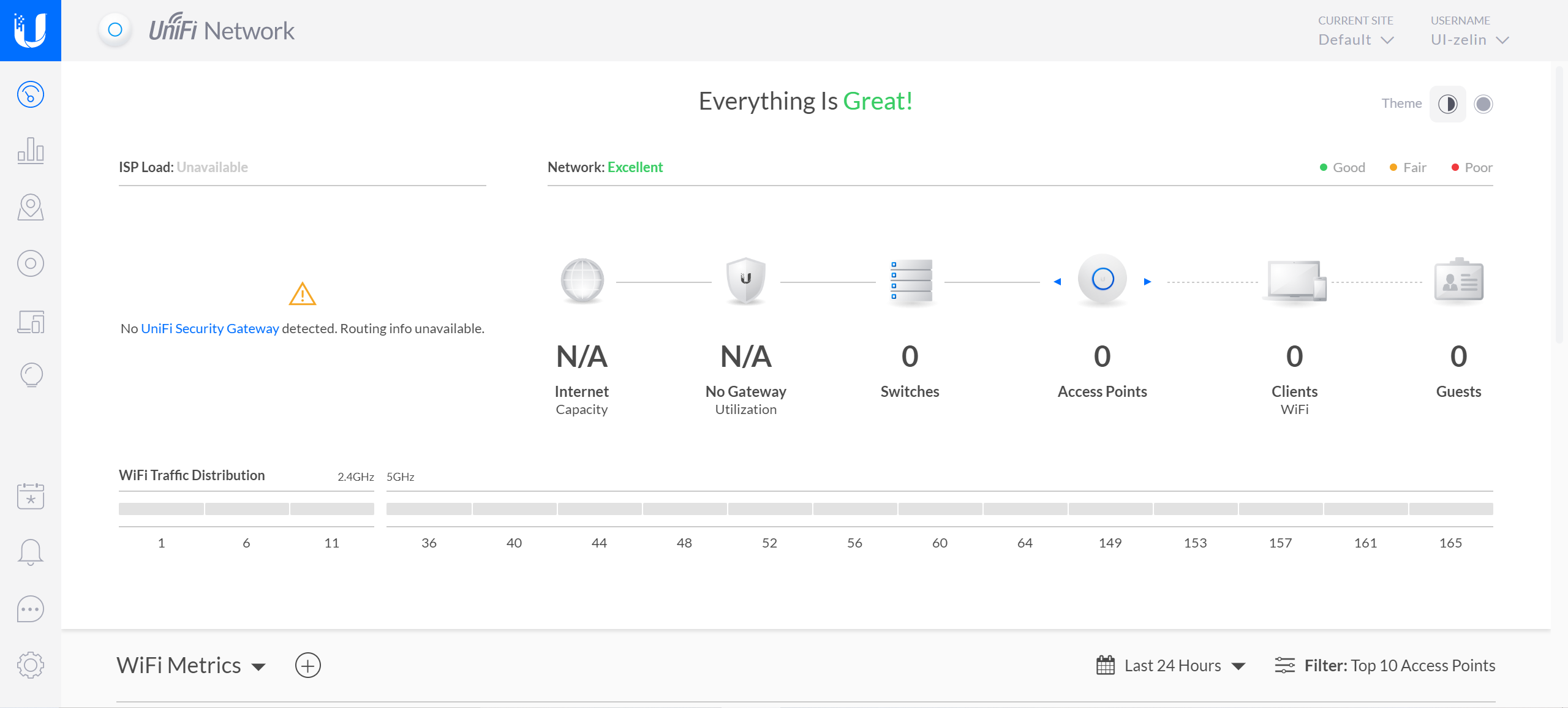Viewport: 1568px width, 708px height.
Task: Open the Clients monitor icon in sidebar
Action: (31, 321)
